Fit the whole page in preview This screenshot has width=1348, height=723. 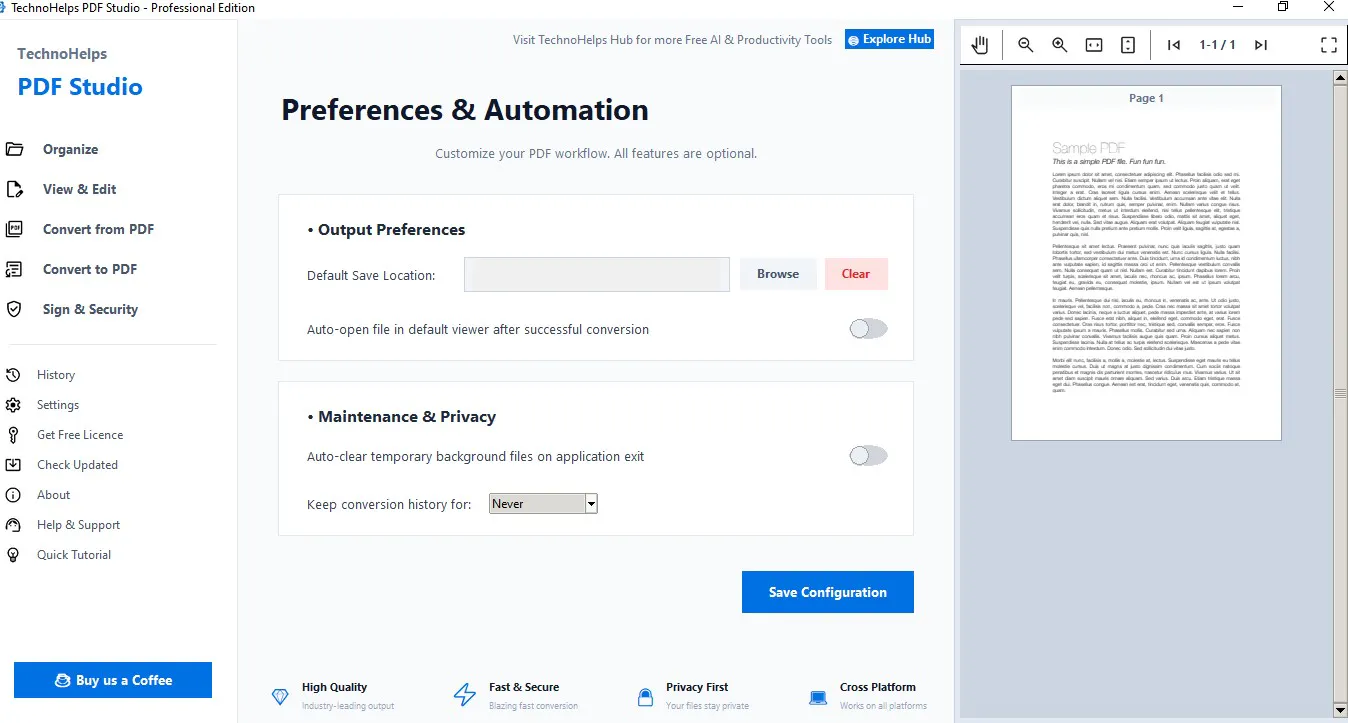click(x=1128, y=45)
